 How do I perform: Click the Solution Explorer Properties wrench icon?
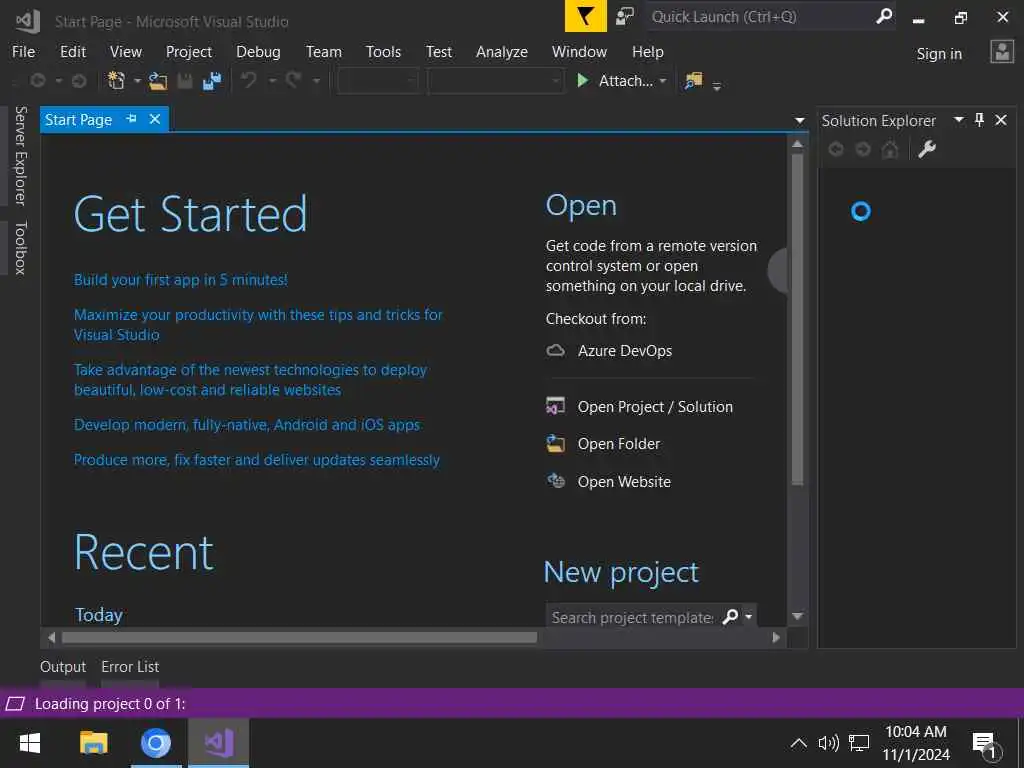[x=927, y=150]
